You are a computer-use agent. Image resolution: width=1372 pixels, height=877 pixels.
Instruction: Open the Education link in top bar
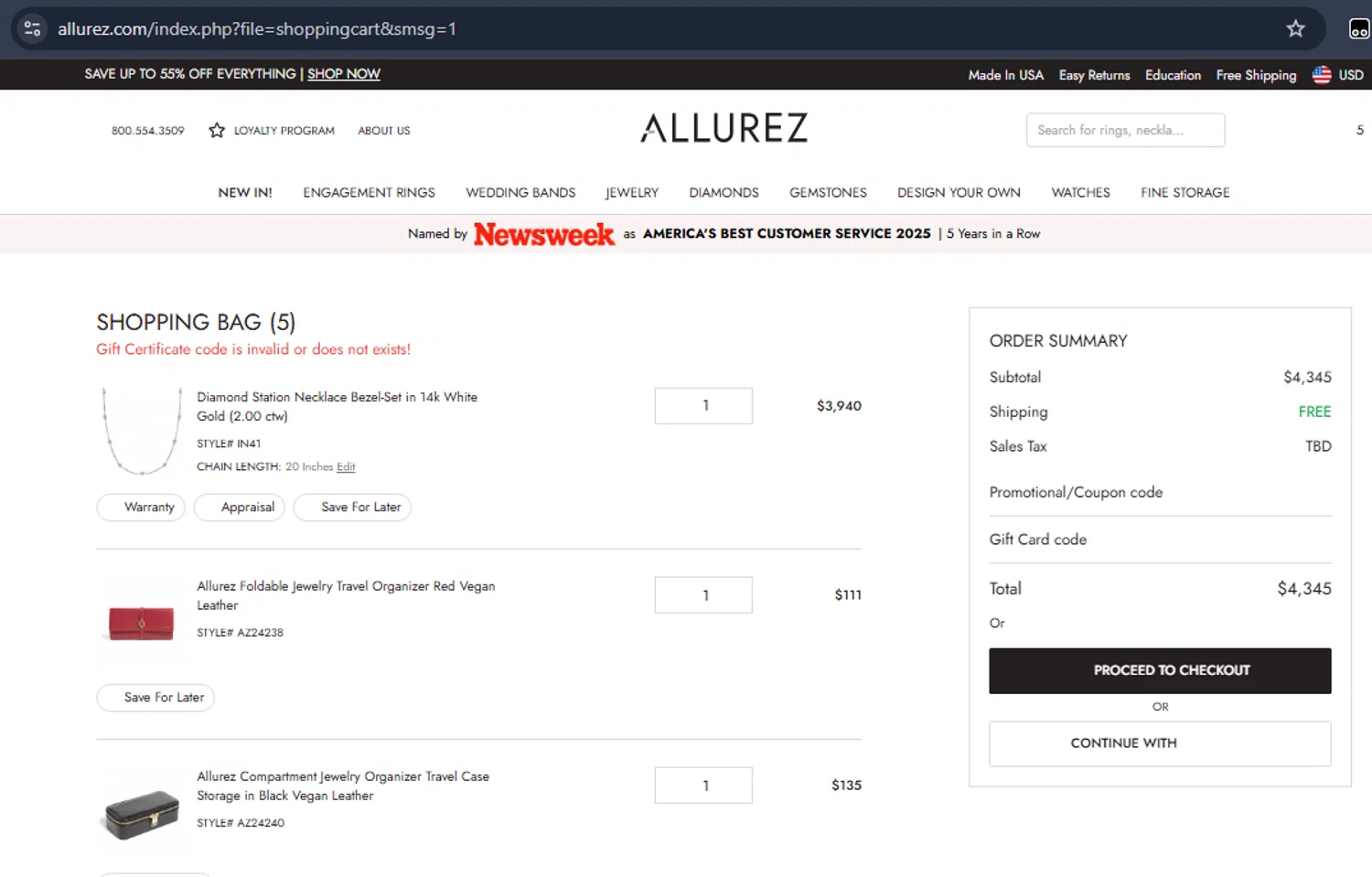point(1173,75)
